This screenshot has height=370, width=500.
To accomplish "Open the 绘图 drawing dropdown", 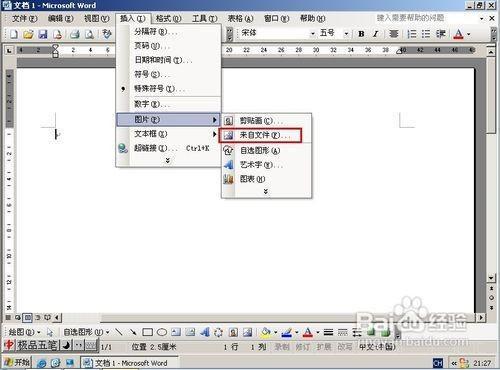I will 25,332.
